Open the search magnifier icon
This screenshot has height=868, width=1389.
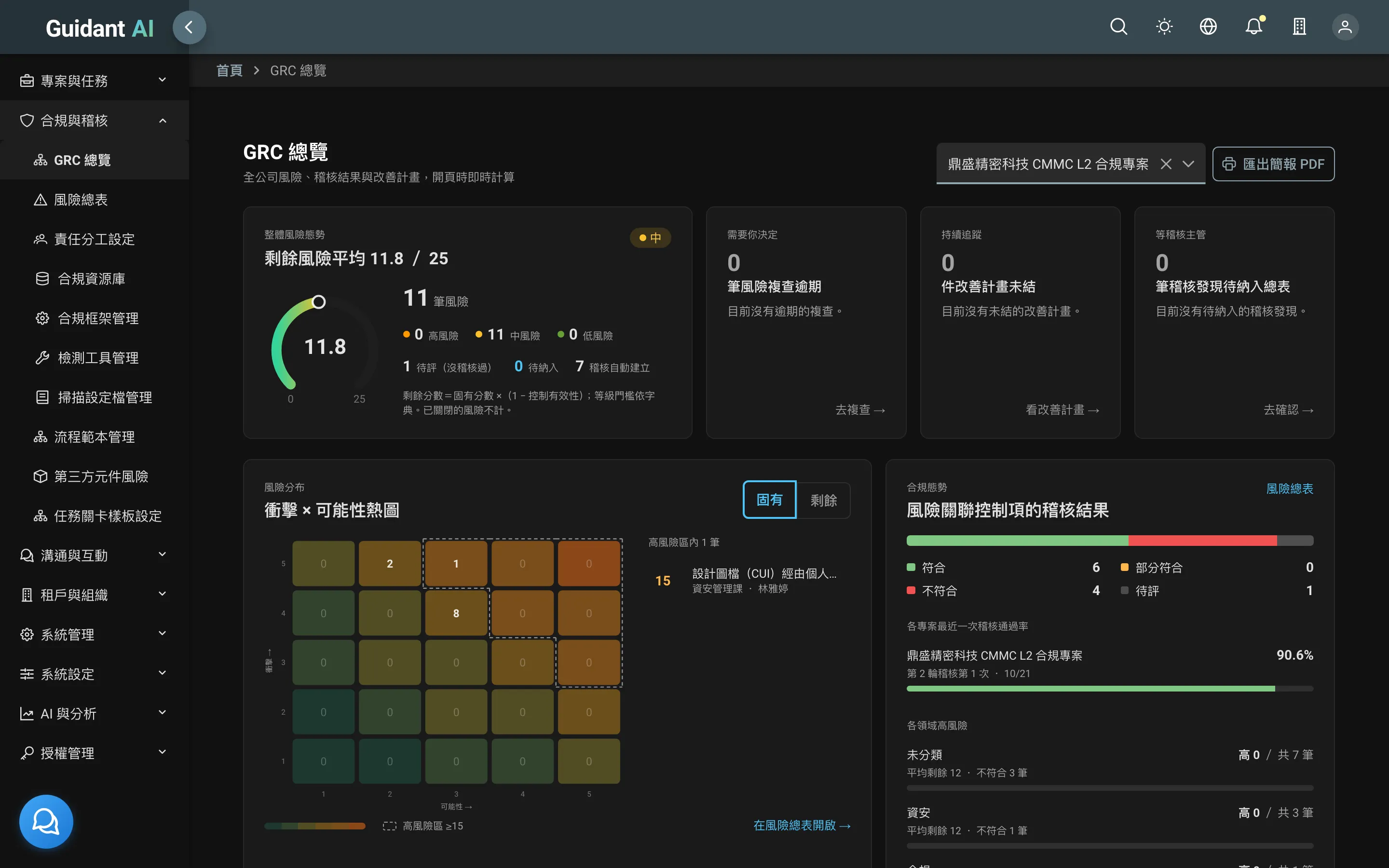(1118, 27)
